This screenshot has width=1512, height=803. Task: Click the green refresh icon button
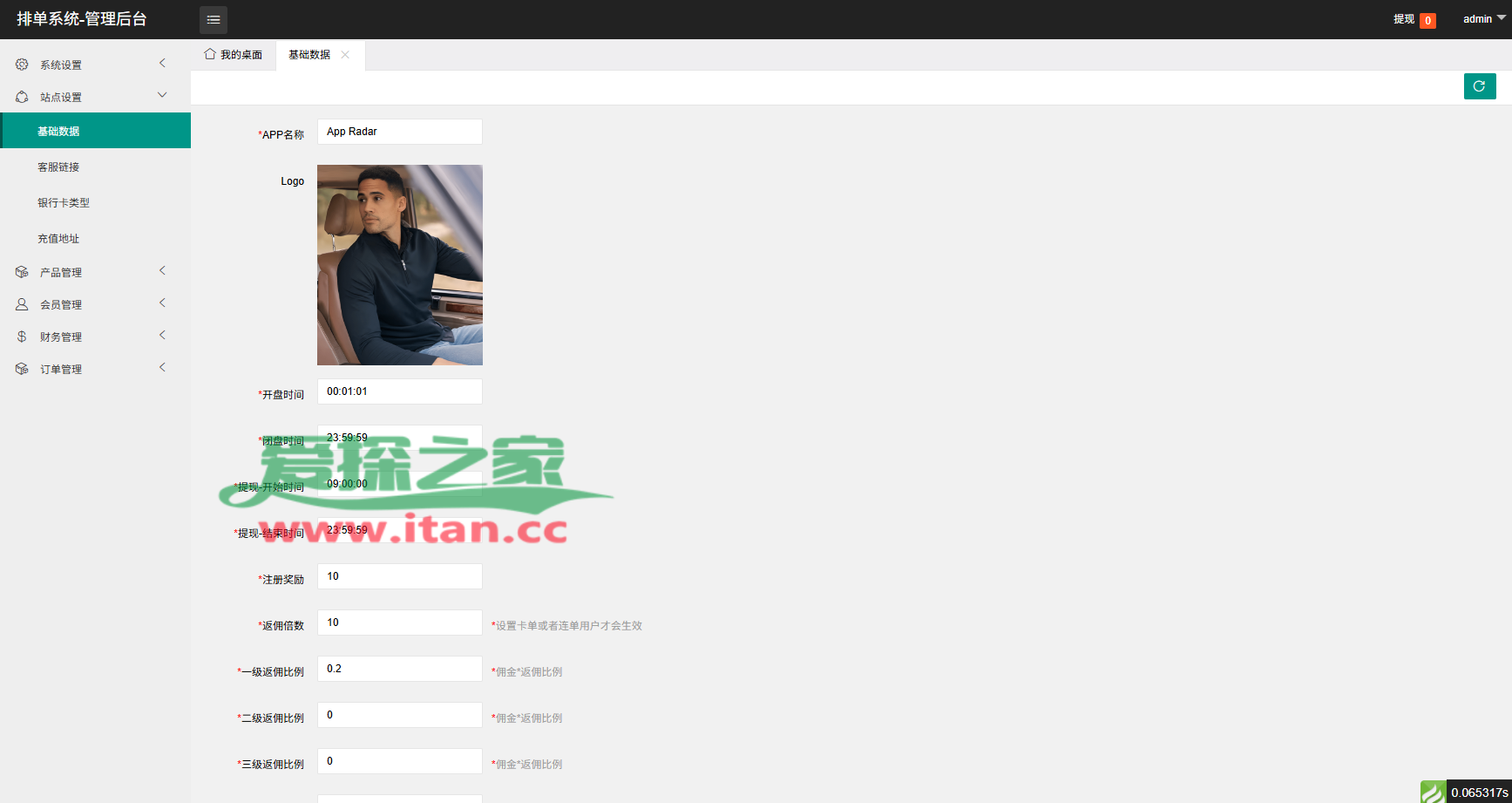[x=1479, y=86]
